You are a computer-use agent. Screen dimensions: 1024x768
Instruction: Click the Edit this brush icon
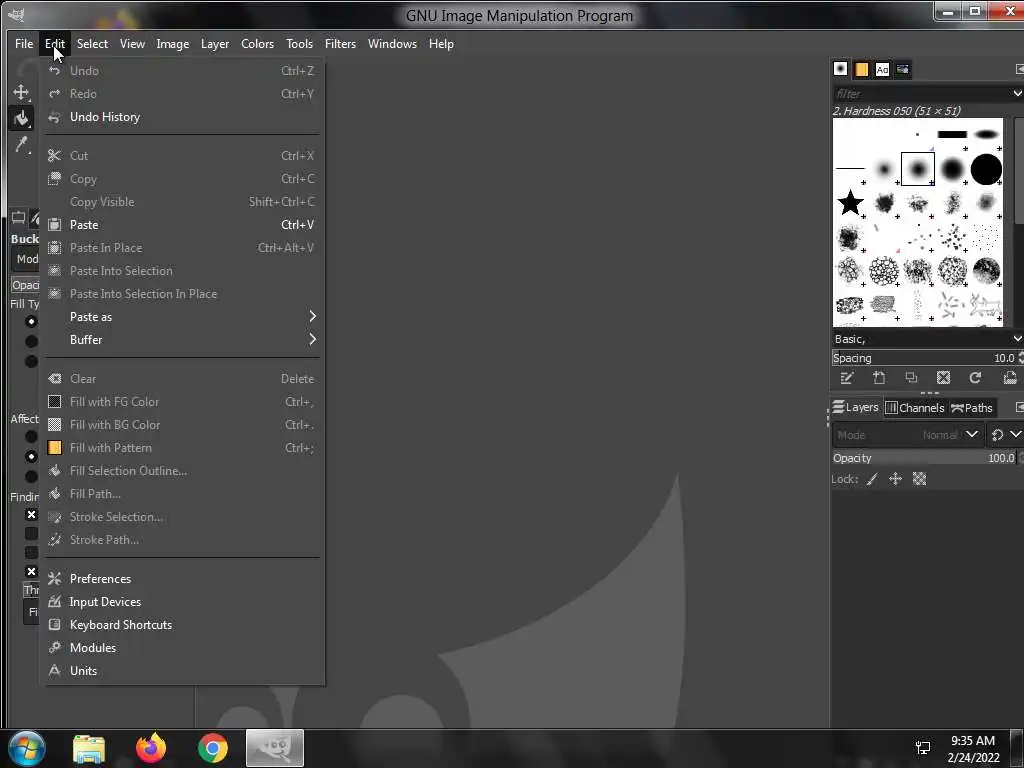(847, 377)
